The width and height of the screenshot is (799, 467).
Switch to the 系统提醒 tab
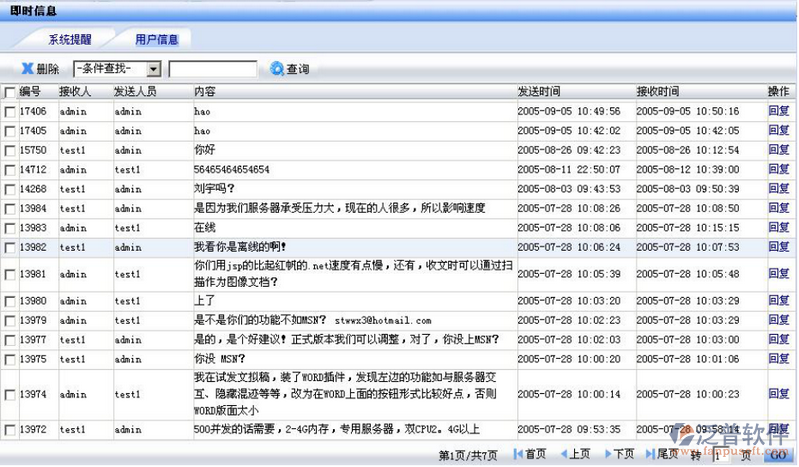point(70,40)
